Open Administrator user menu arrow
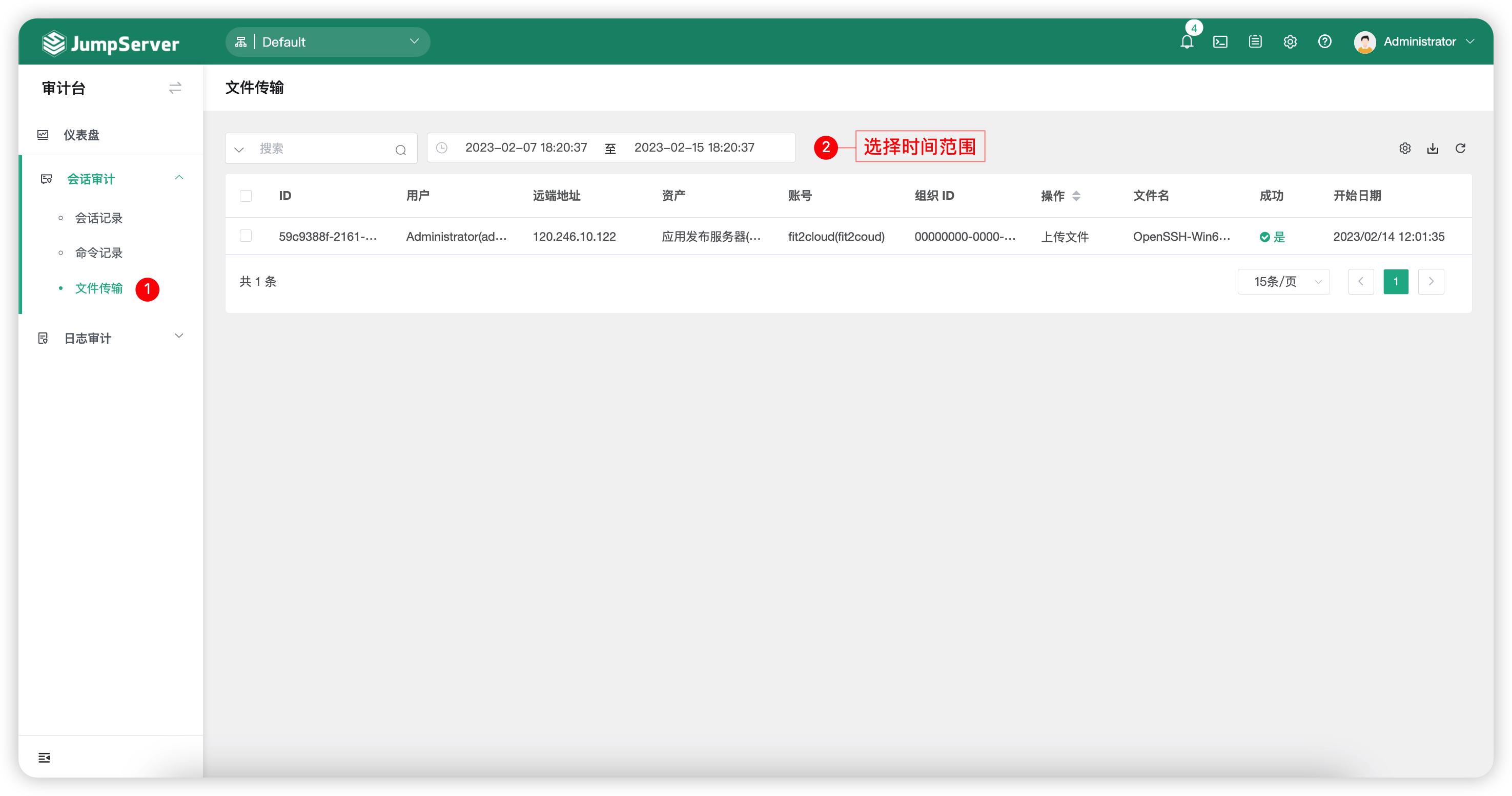1512x796 pixels. point(1470,41)
